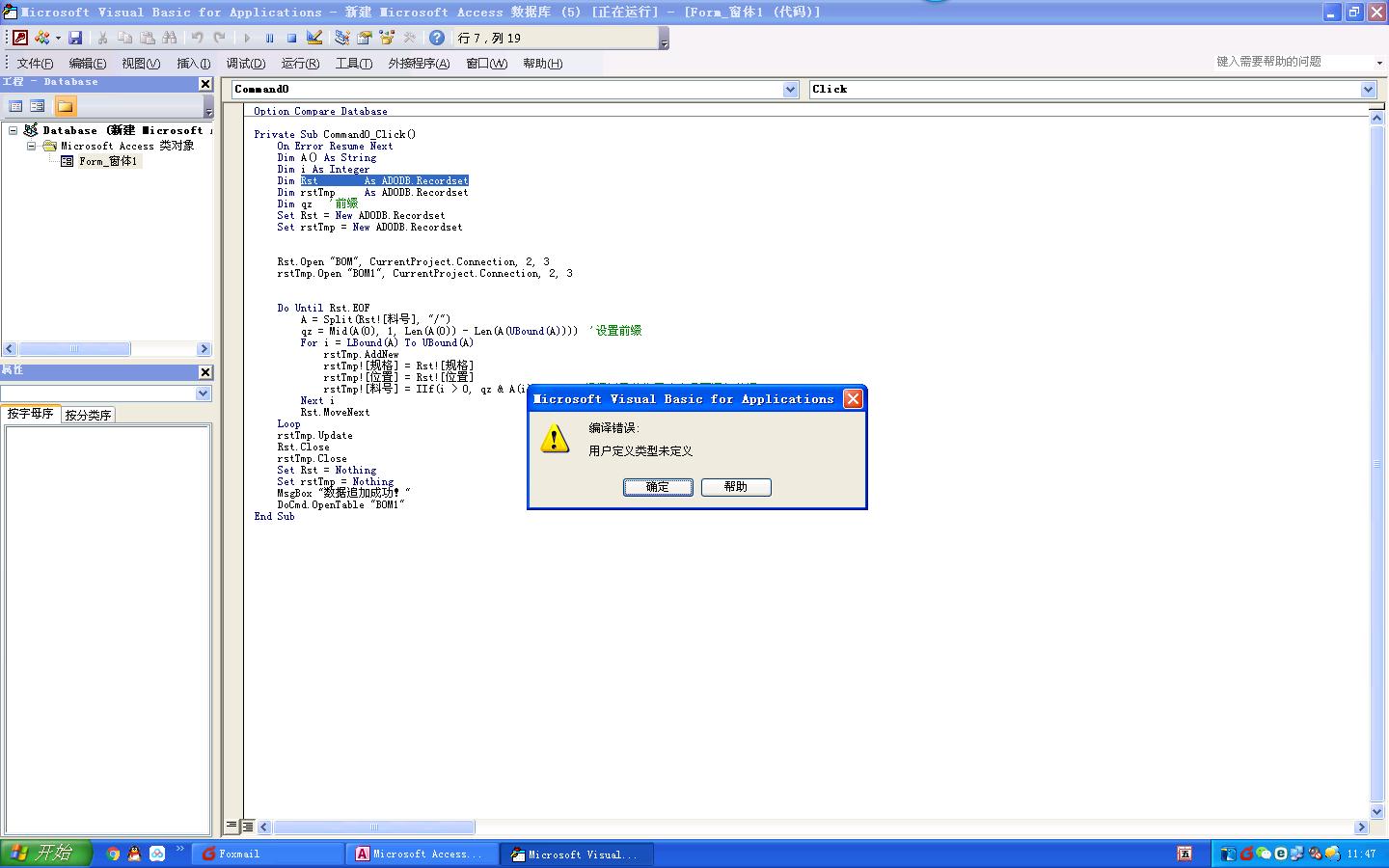Toggle Design Mode icon

[314, 38]
